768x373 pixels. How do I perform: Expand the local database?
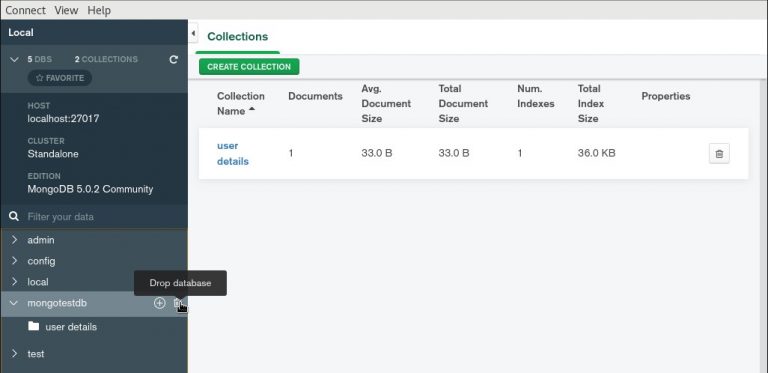pyautogui.click(x=14, y=281)
